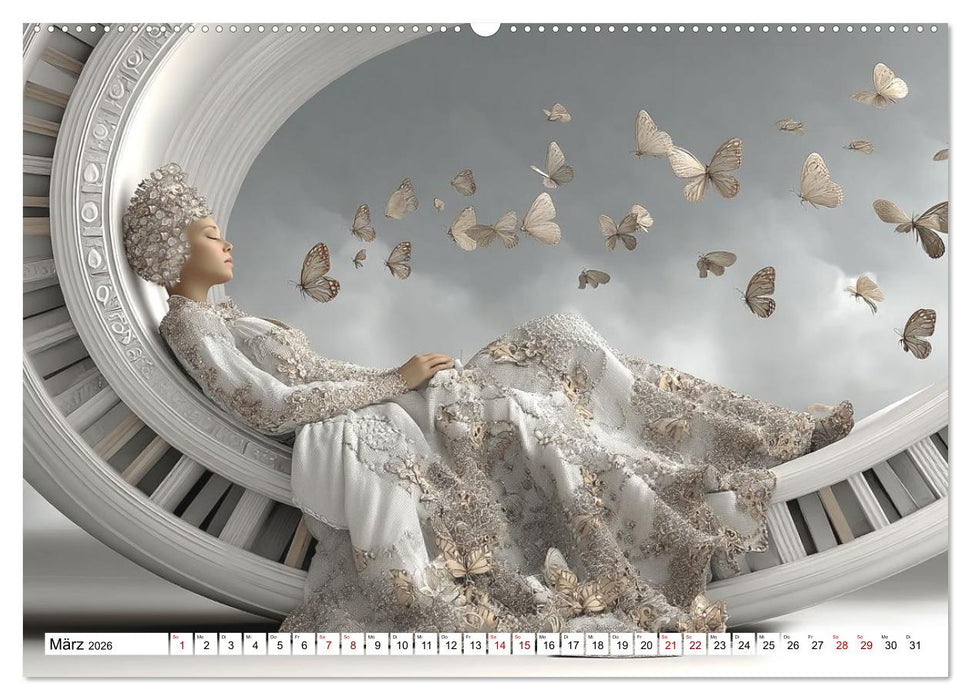This screenshot has height=700, width=971.
Task: Click on red-marked day 7
Action: (328, 645)
